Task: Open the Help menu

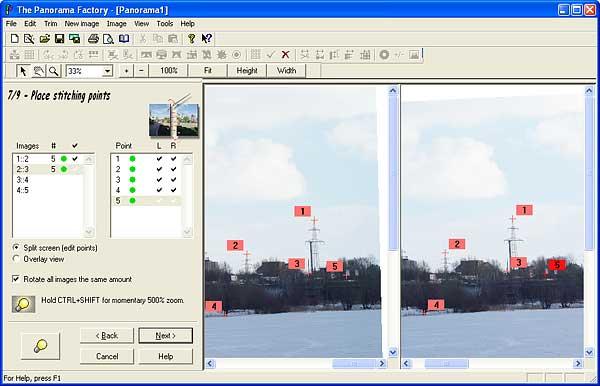Action: [188, 24]
